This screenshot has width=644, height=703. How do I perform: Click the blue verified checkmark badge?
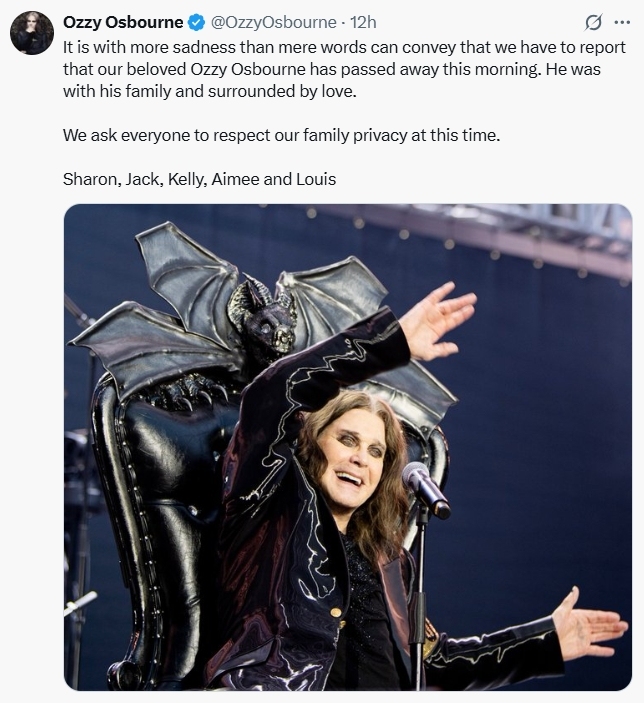tap(196, 22)
